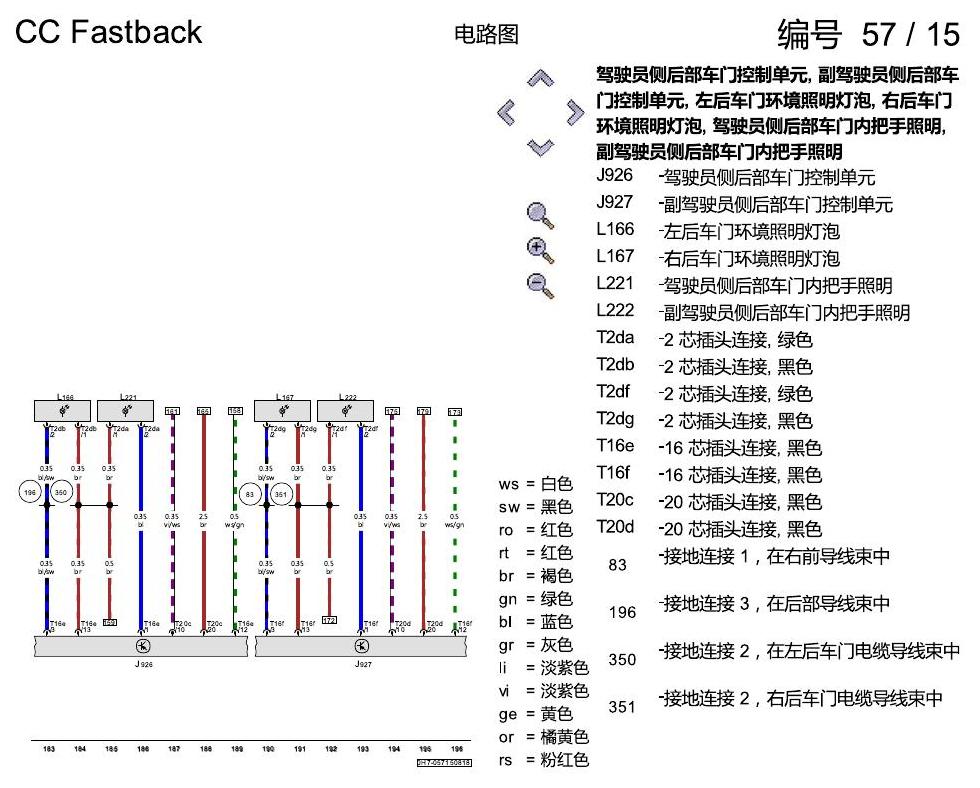Image resolution: width=980 pixels, height=788 pixels.
Task: Click the '电路图' heading
Action: [486, 34]
